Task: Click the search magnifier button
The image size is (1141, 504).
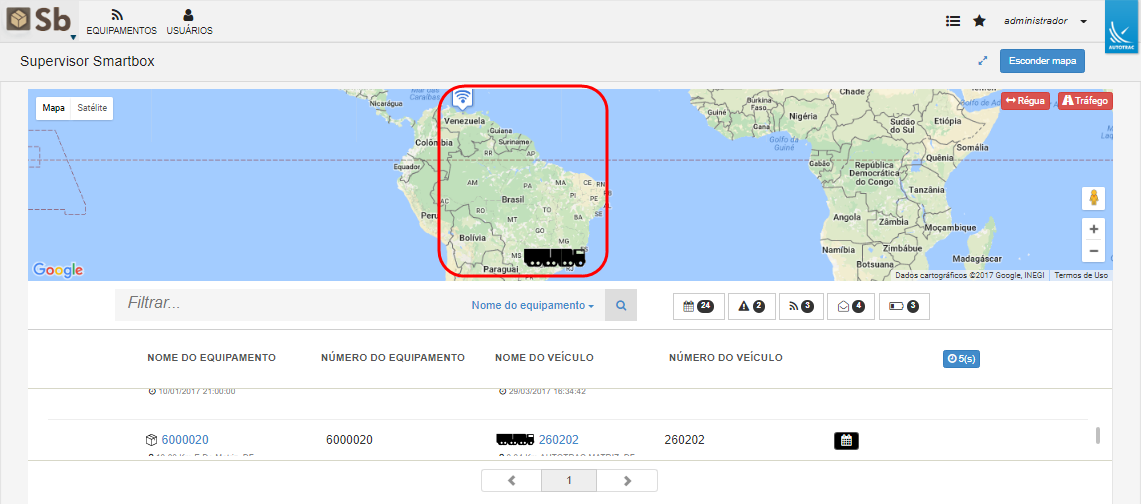Action: pyautogui.click(x=621, y=305)
